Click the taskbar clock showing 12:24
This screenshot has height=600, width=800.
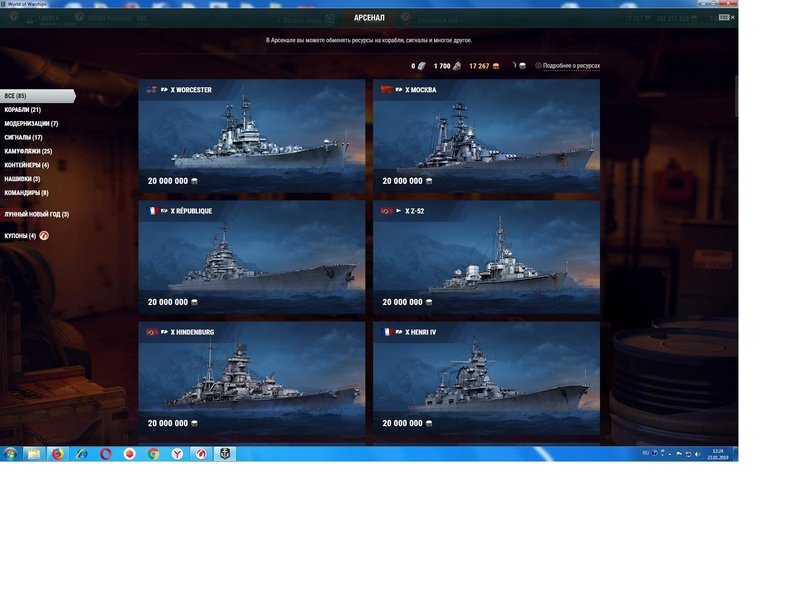718,454
